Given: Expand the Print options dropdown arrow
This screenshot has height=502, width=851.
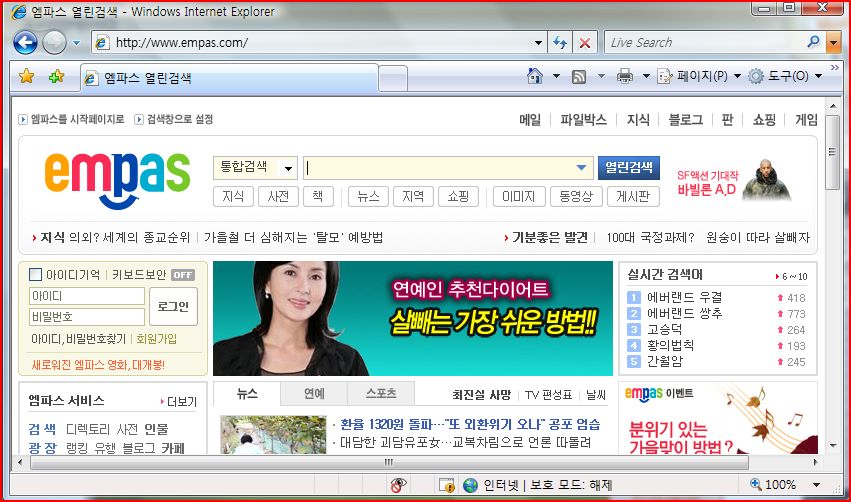Looking at the screenshot, I should tap(646, 76).
